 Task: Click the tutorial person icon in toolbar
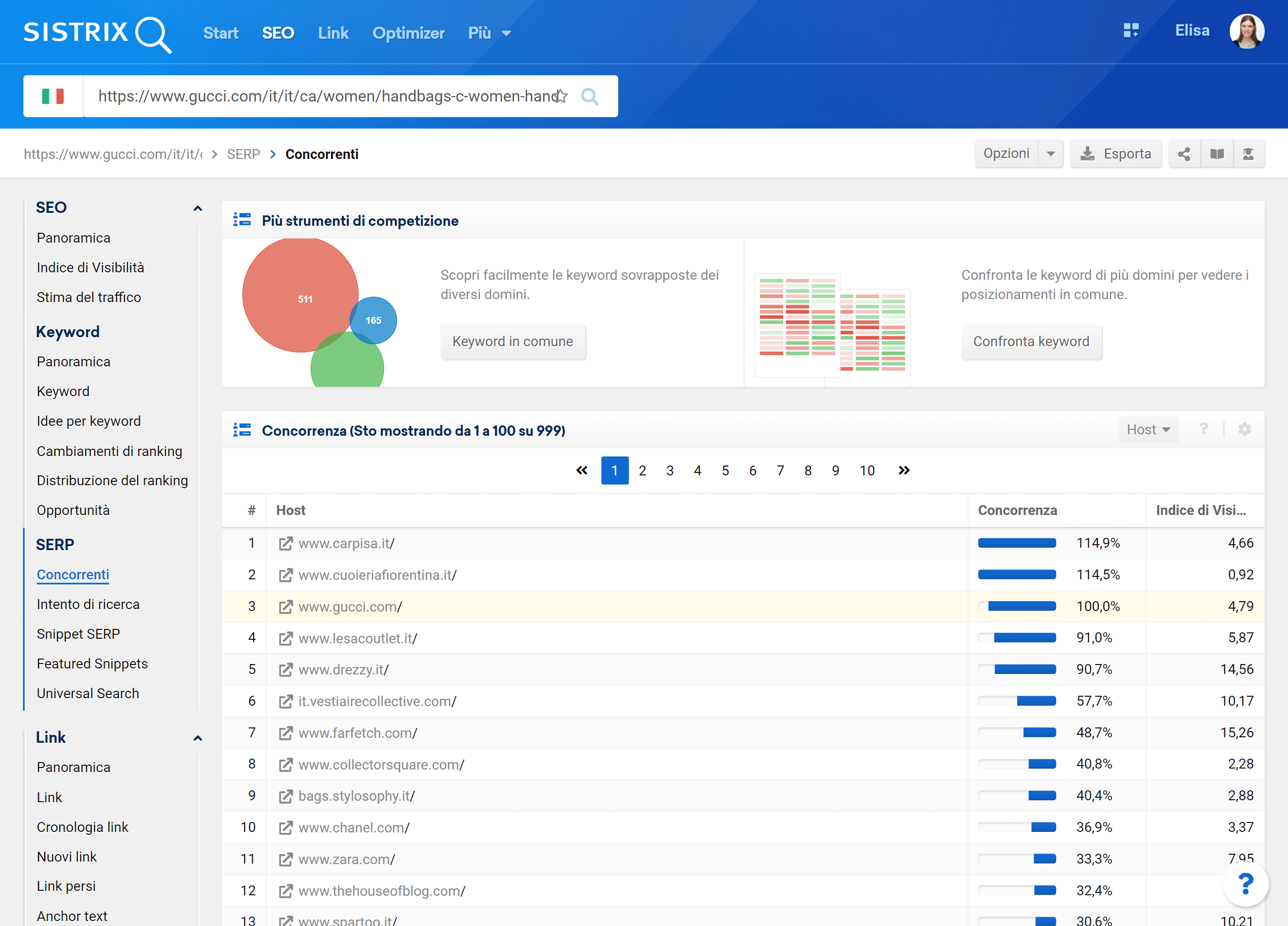tap(1248, 154)
